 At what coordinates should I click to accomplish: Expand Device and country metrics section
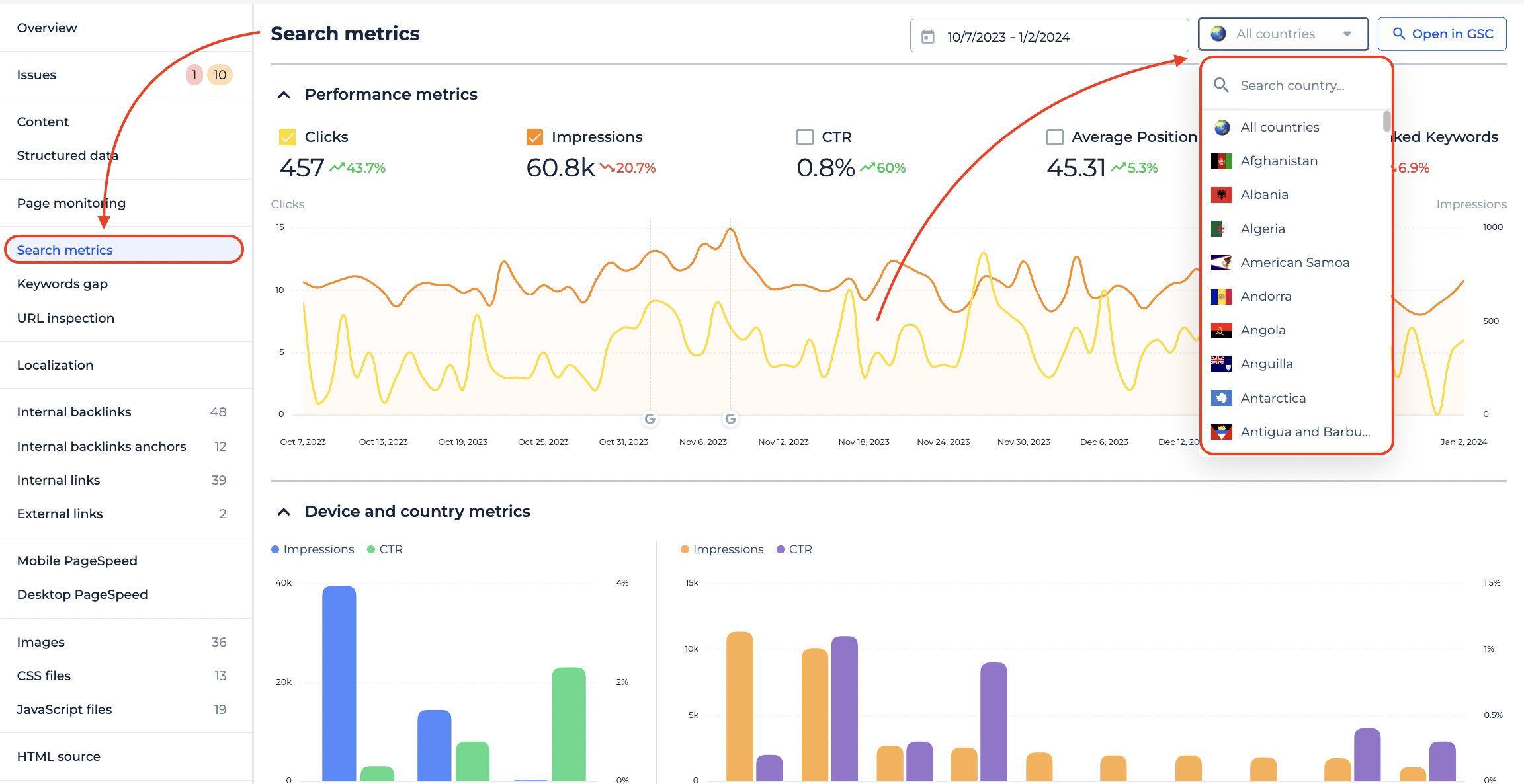click(282, 511)
